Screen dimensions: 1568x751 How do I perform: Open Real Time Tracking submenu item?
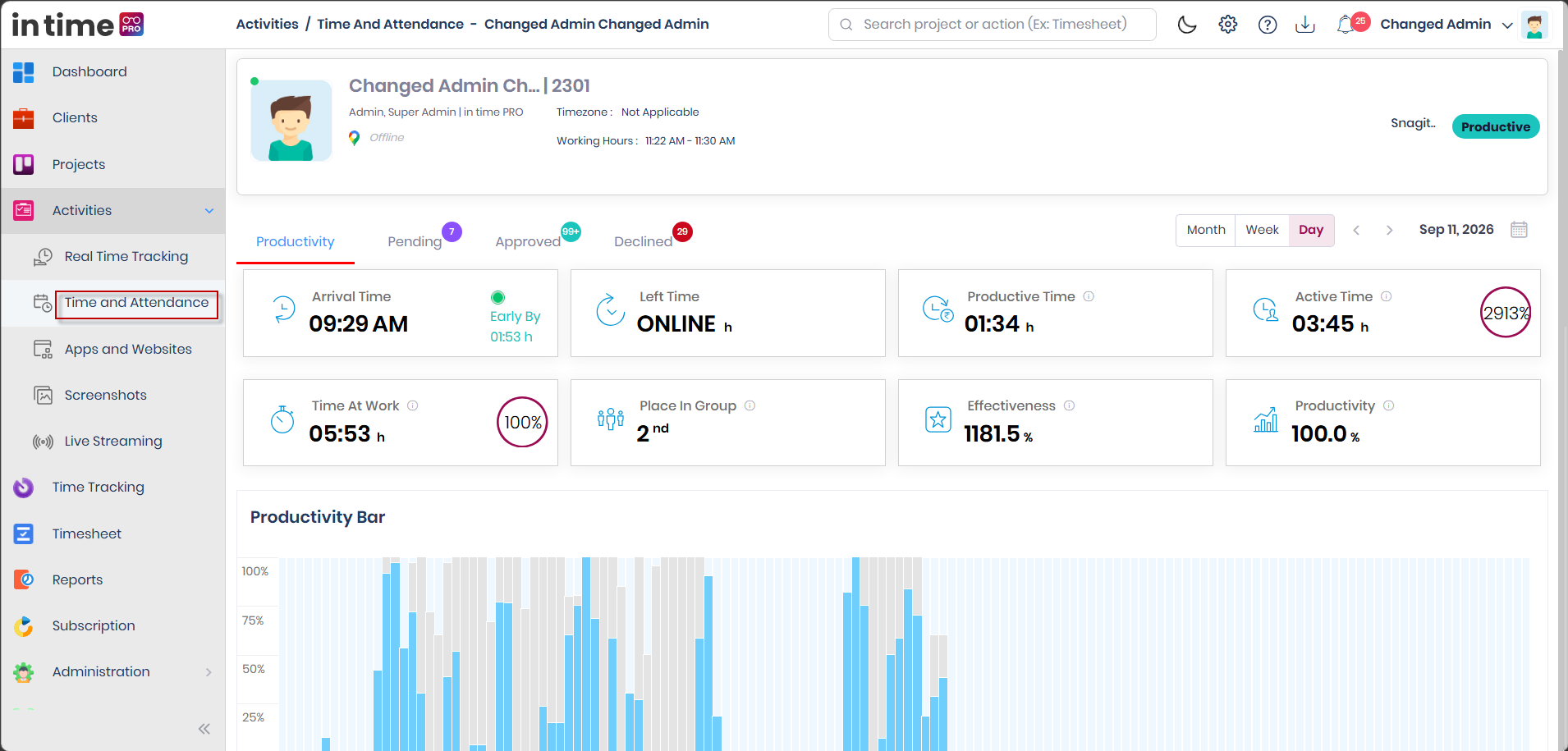click(126, 257)
